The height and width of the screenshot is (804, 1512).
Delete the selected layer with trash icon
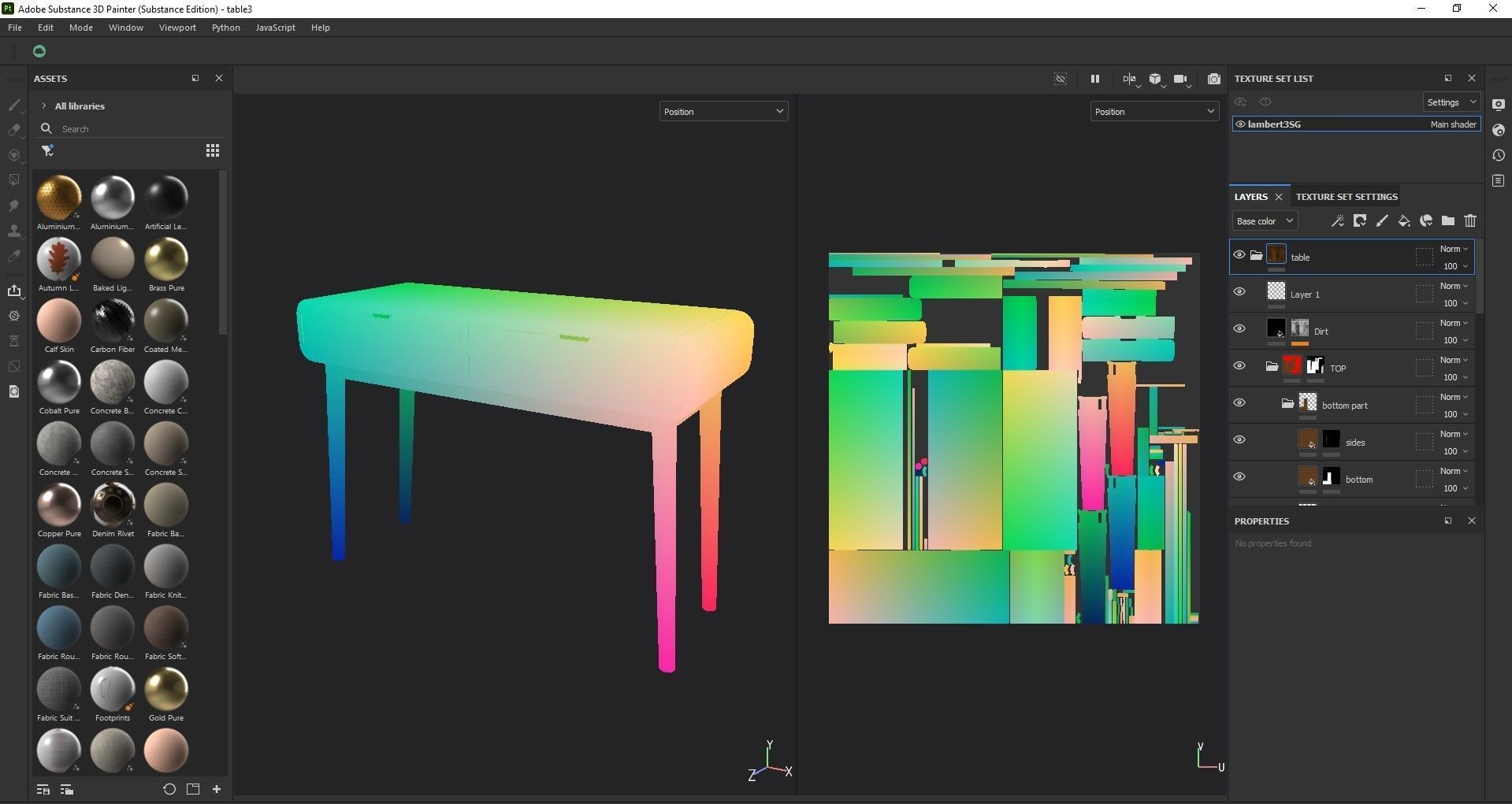[x=1469, y=221]
